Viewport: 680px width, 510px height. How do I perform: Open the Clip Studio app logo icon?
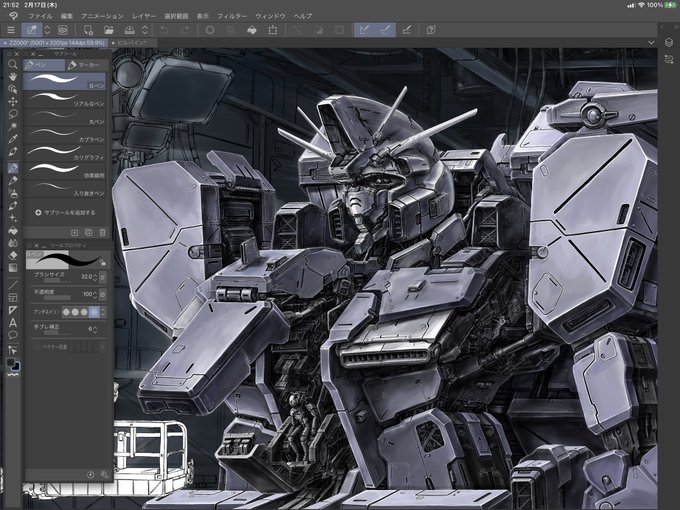[x=13, y=16]
